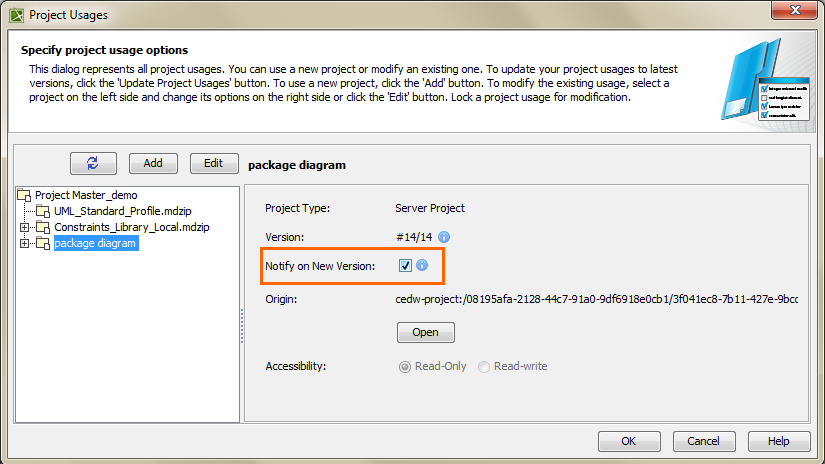Select the Project Master_demo root node
Viewport: 825px width, 464px height.
click(x=86, y=195)
